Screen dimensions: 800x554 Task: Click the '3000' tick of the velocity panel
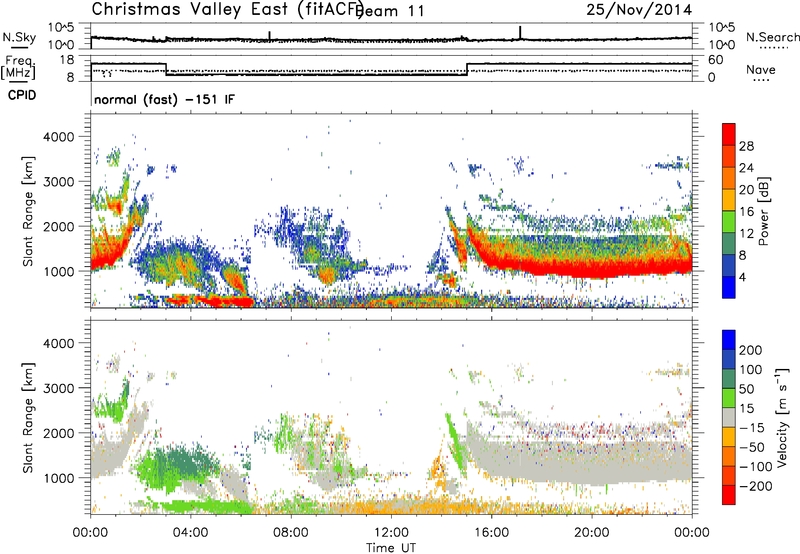58,388
